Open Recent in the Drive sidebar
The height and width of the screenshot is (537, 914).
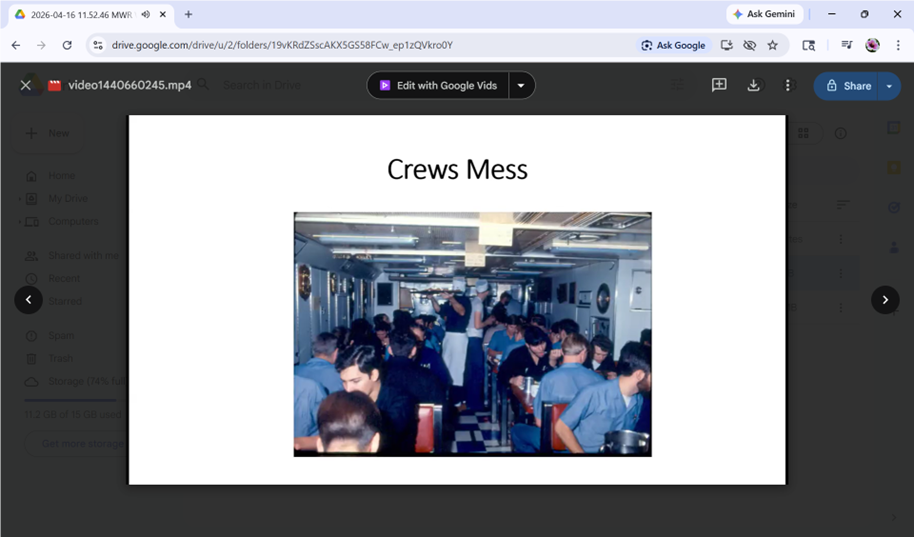(64, 278)
